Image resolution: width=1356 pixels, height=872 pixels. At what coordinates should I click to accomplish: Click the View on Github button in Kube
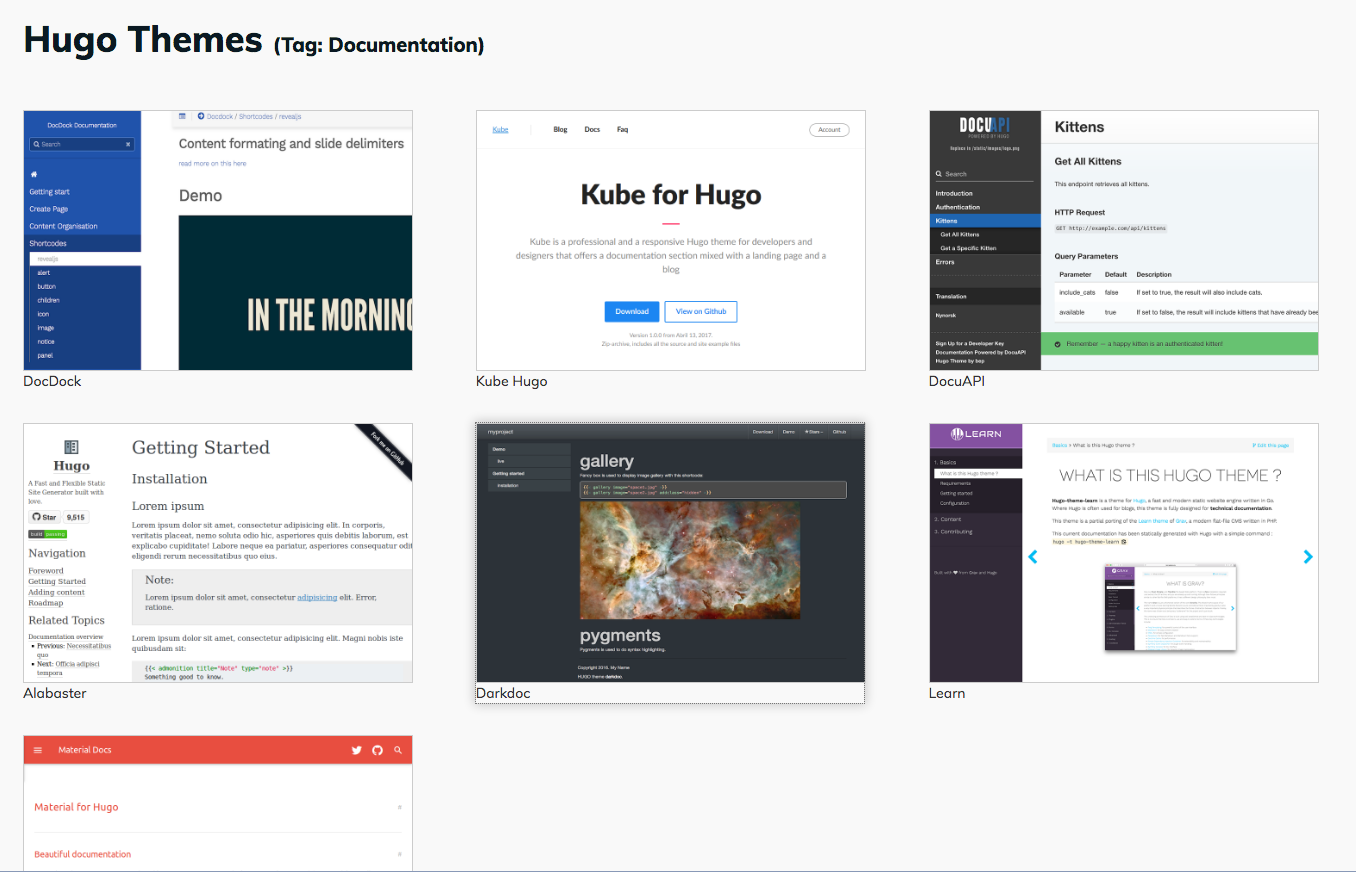pos(701,311)
